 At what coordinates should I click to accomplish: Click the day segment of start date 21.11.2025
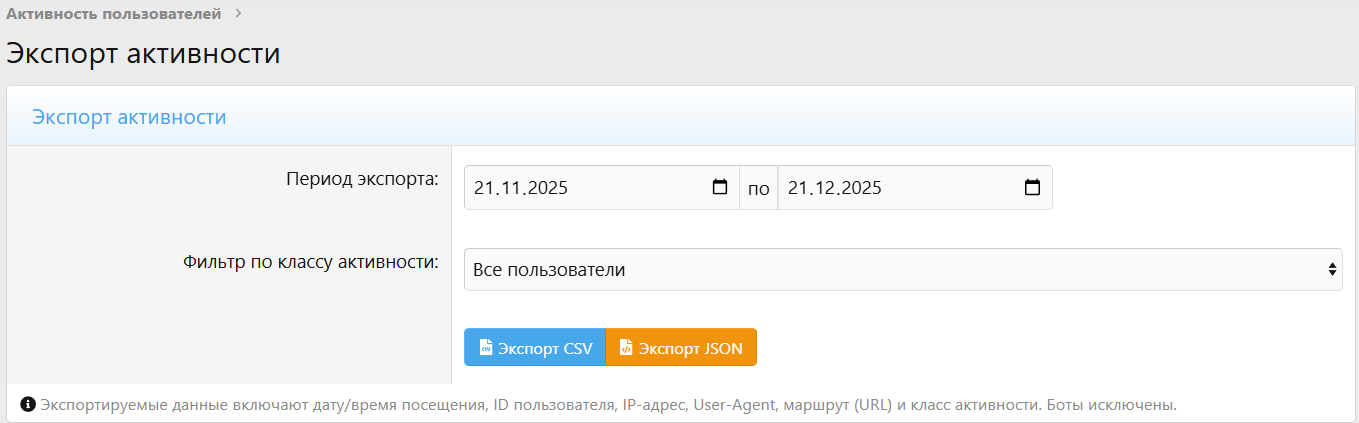point(485,188)
